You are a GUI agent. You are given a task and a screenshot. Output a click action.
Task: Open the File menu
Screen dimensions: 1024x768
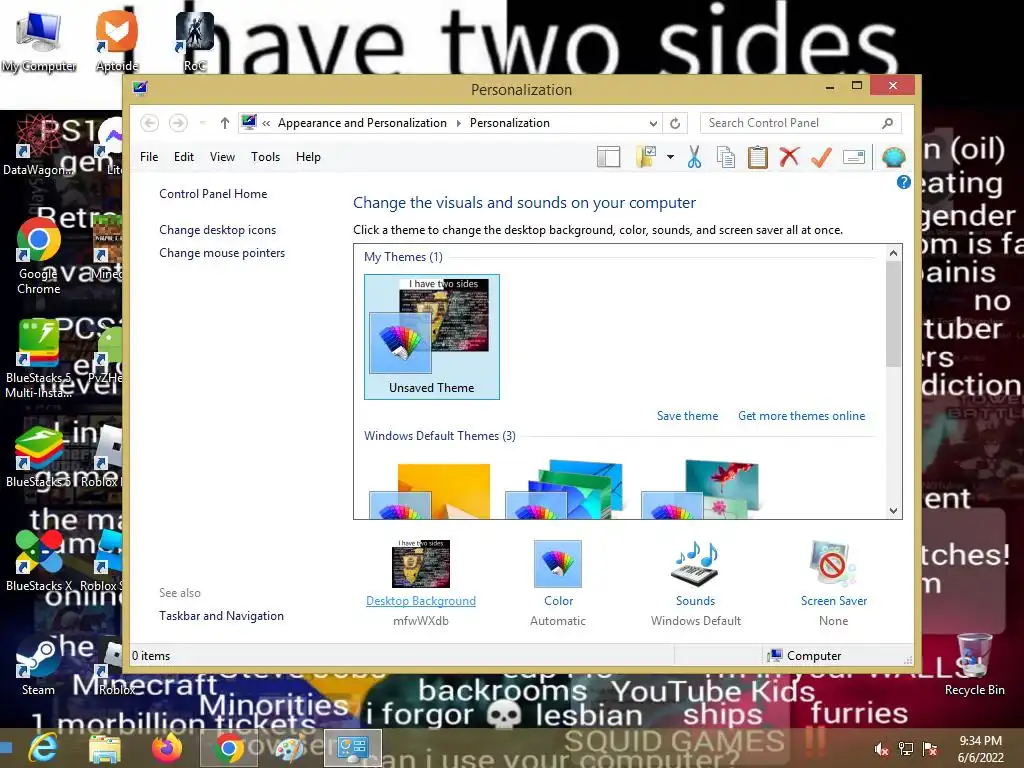point(149,157)
